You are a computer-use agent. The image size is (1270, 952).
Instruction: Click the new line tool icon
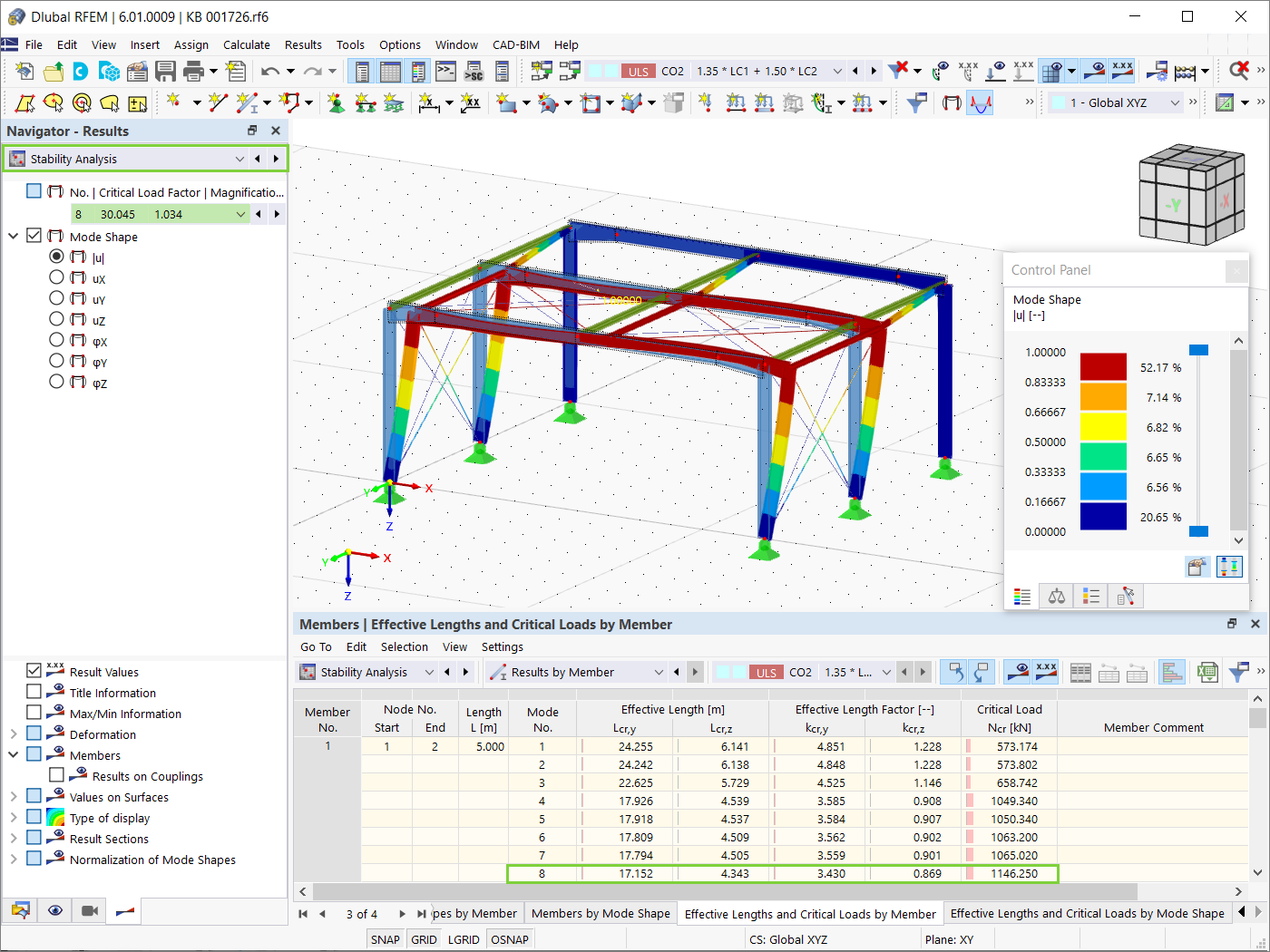point(218,102)
